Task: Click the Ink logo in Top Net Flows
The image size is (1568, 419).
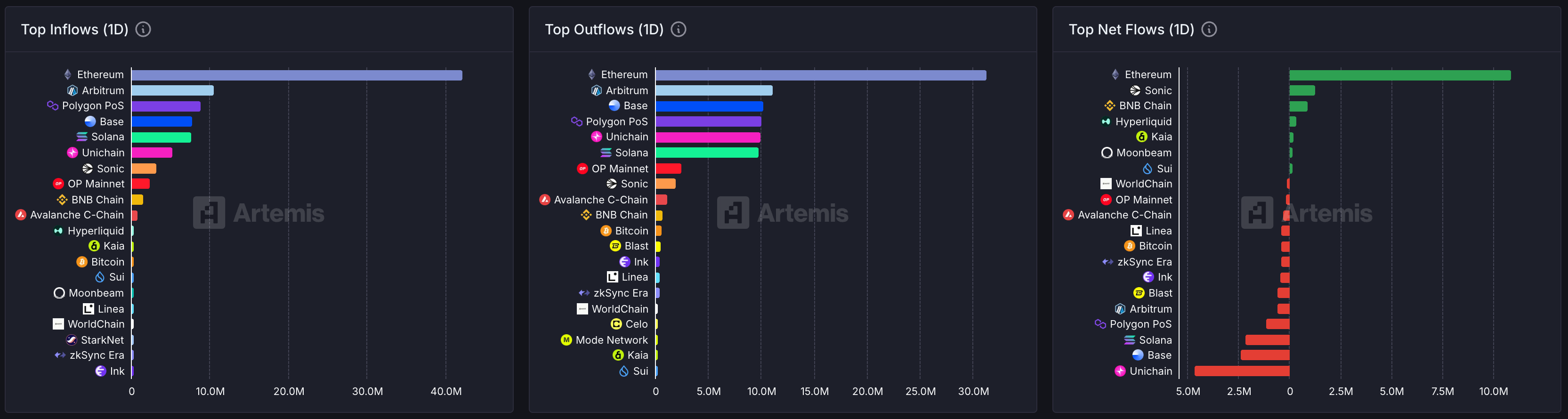Action: 1148,277
